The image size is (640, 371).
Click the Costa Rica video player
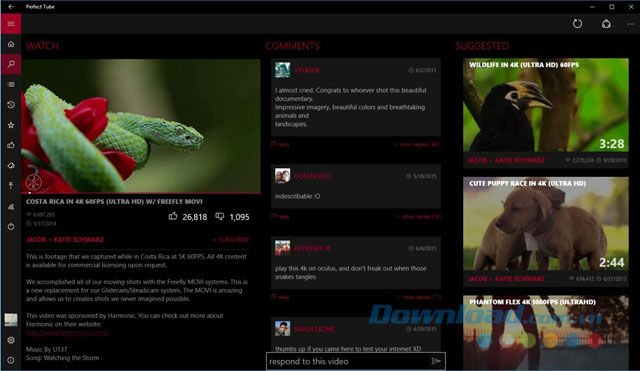point(141,126)
